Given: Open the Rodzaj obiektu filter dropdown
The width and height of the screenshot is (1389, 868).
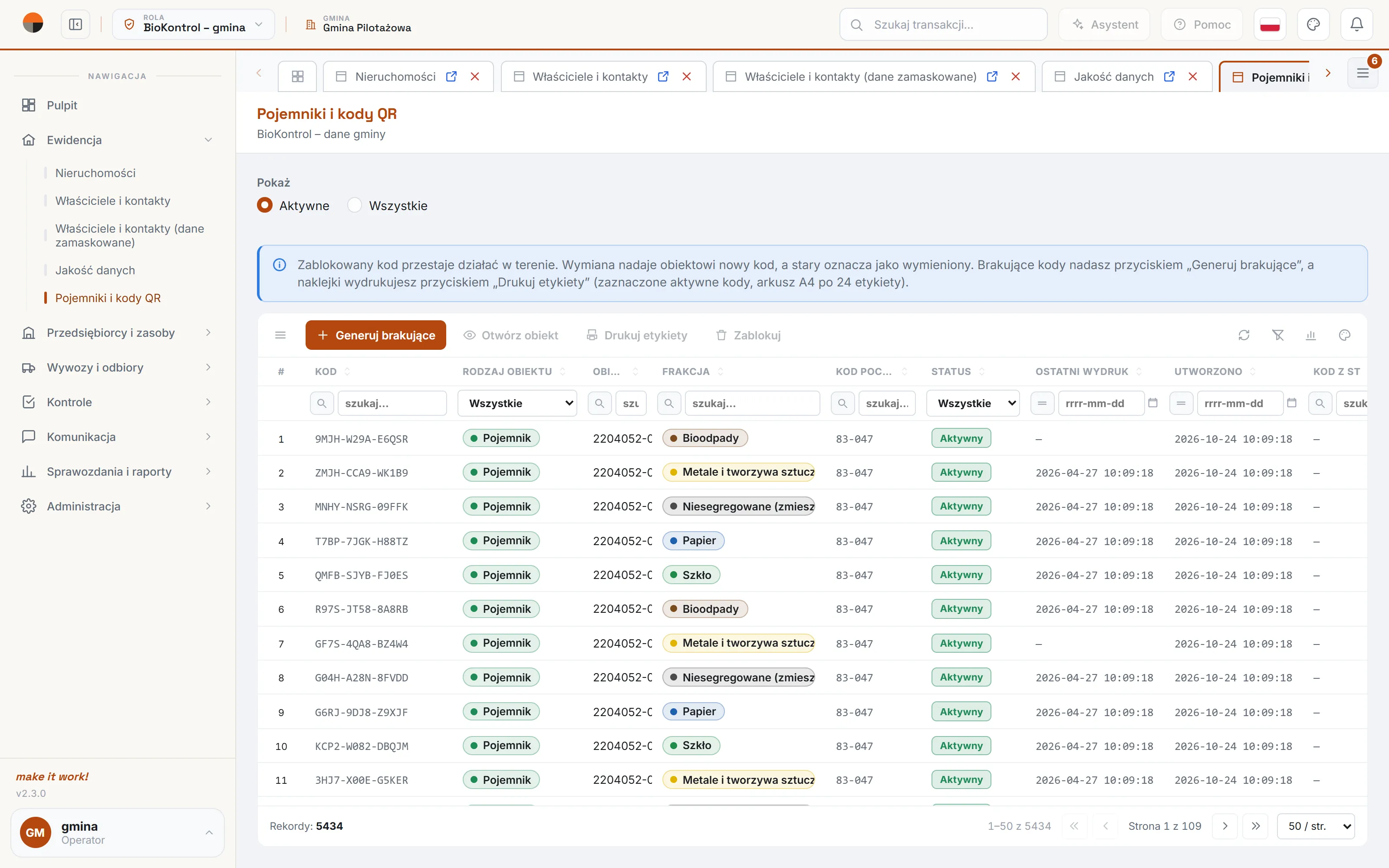Looking at the screenshot, I should (517, 403).
